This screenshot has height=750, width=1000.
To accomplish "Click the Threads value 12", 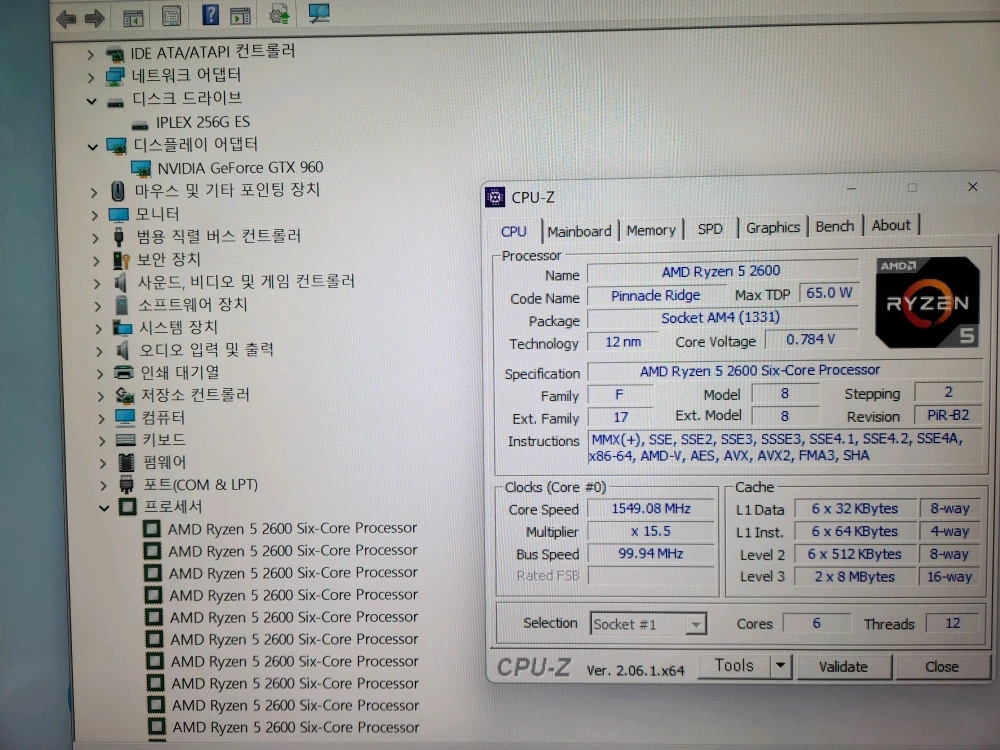I will [x=953, y=623].
